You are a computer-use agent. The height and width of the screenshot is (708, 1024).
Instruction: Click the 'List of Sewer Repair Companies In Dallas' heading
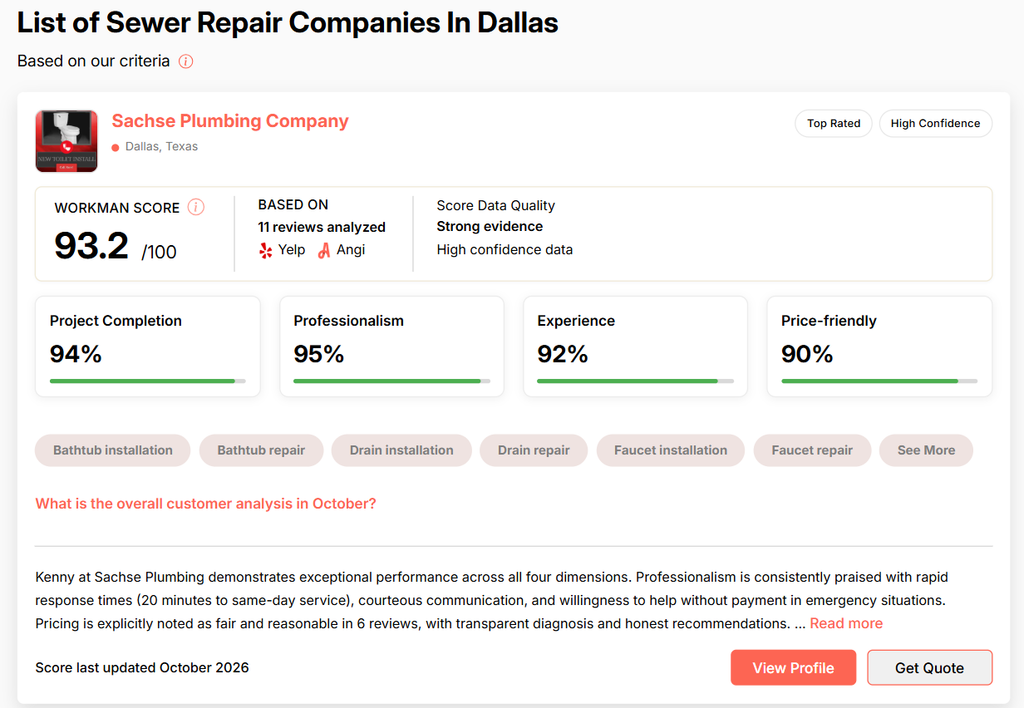[x=287, y=23]
